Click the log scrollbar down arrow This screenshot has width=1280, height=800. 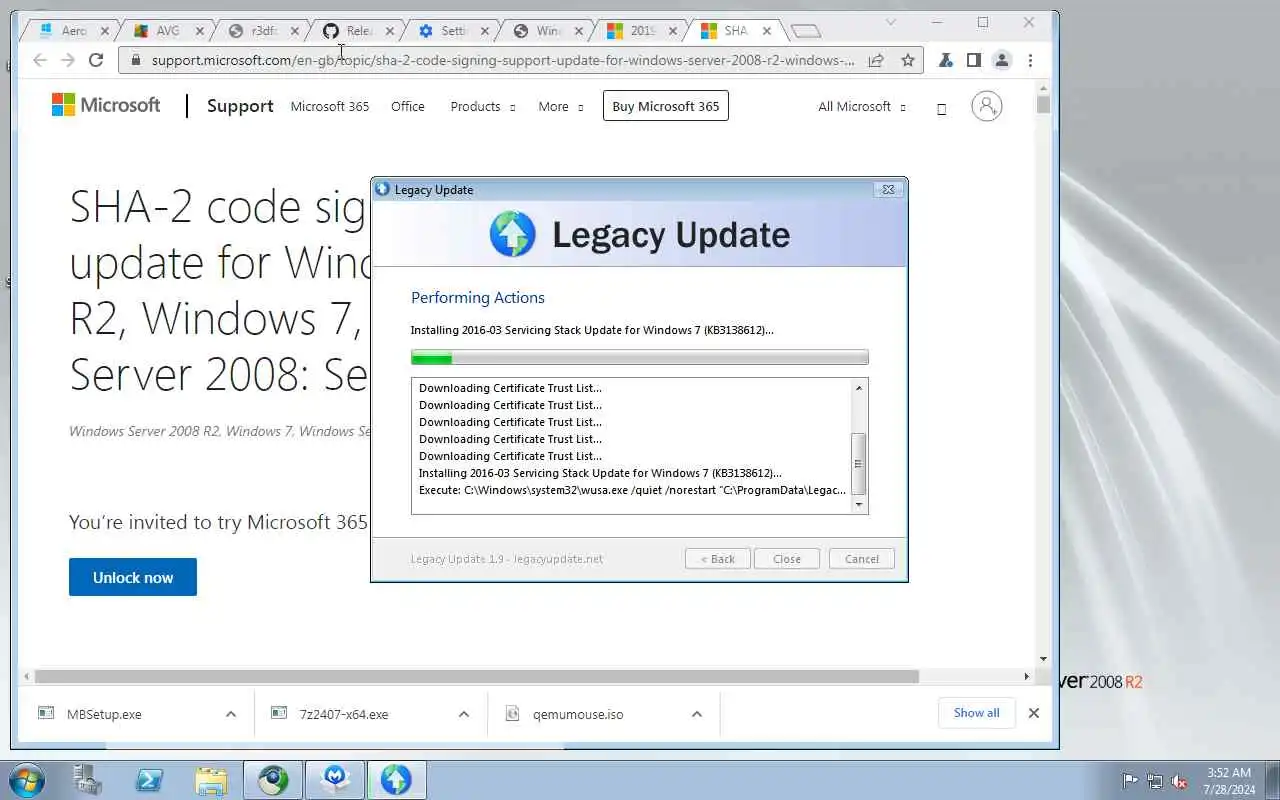(x=858, y=505)
